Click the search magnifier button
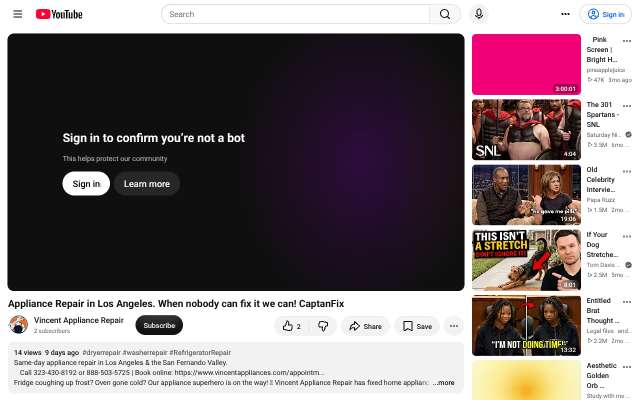Screen dimensions: 640x400 click(x=445, y=14)
